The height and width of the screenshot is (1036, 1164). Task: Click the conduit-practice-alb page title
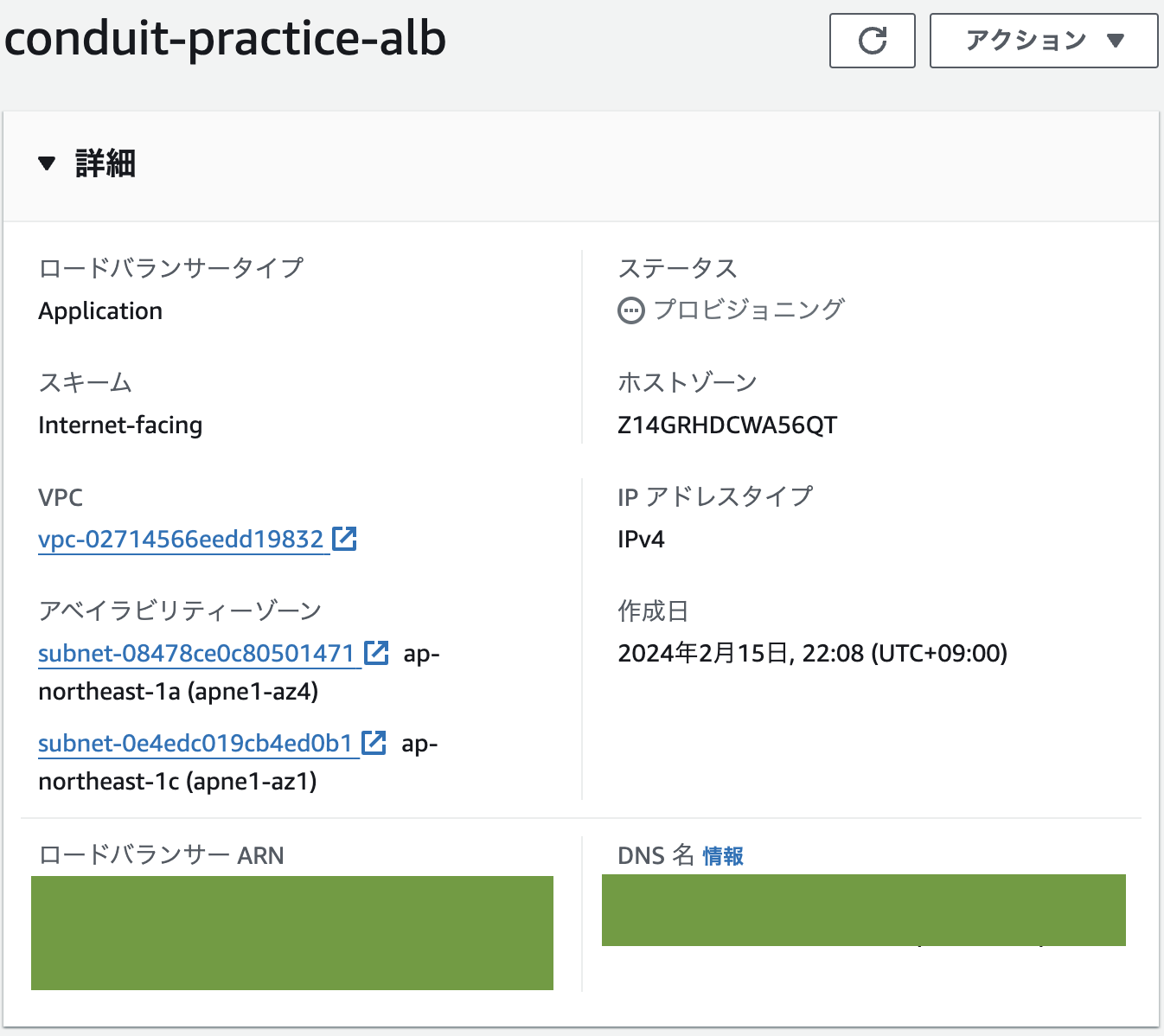[x=224, y=39]
